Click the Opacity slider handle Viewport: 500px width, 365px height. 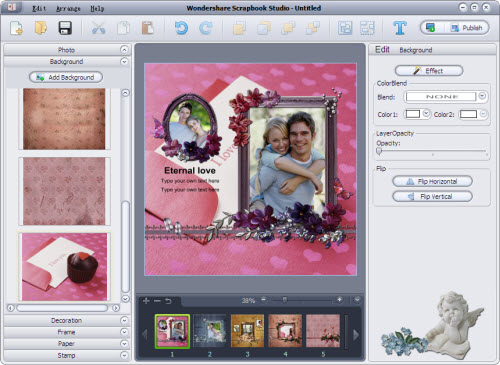379,152
